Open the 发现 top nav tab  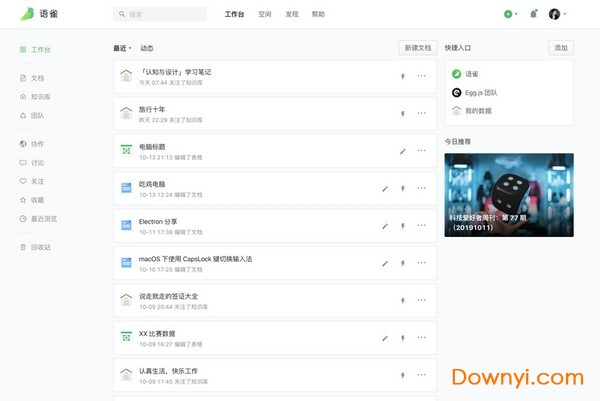coord(292,14)
